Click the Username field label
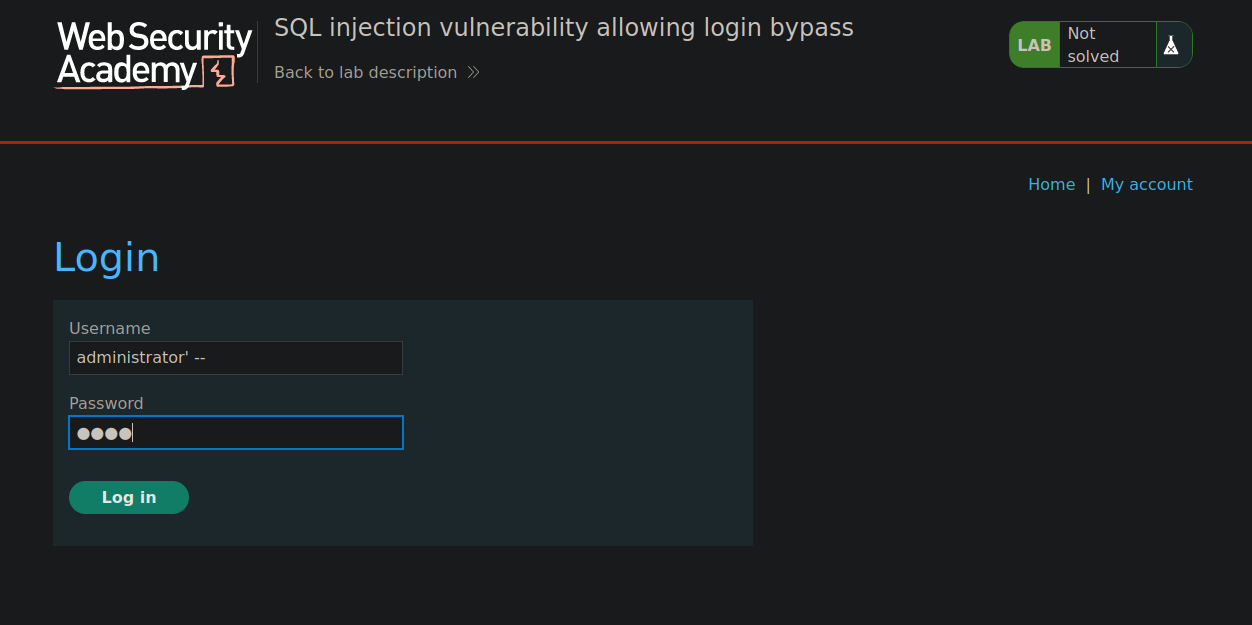Image resolution: width=1252 pixels, height=625 pixels. tap(110, 328)
